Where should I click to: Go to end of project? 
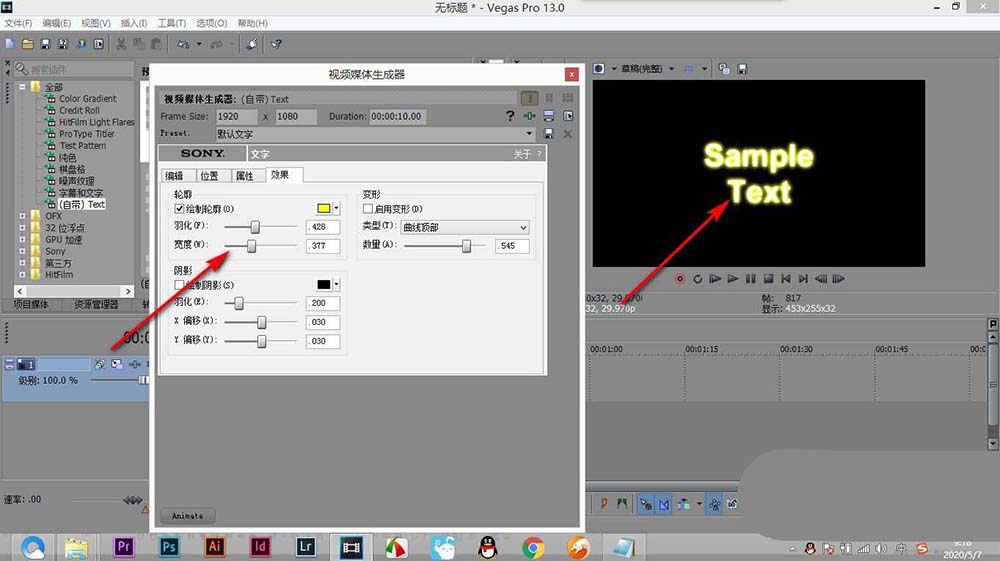coord(804,279)
